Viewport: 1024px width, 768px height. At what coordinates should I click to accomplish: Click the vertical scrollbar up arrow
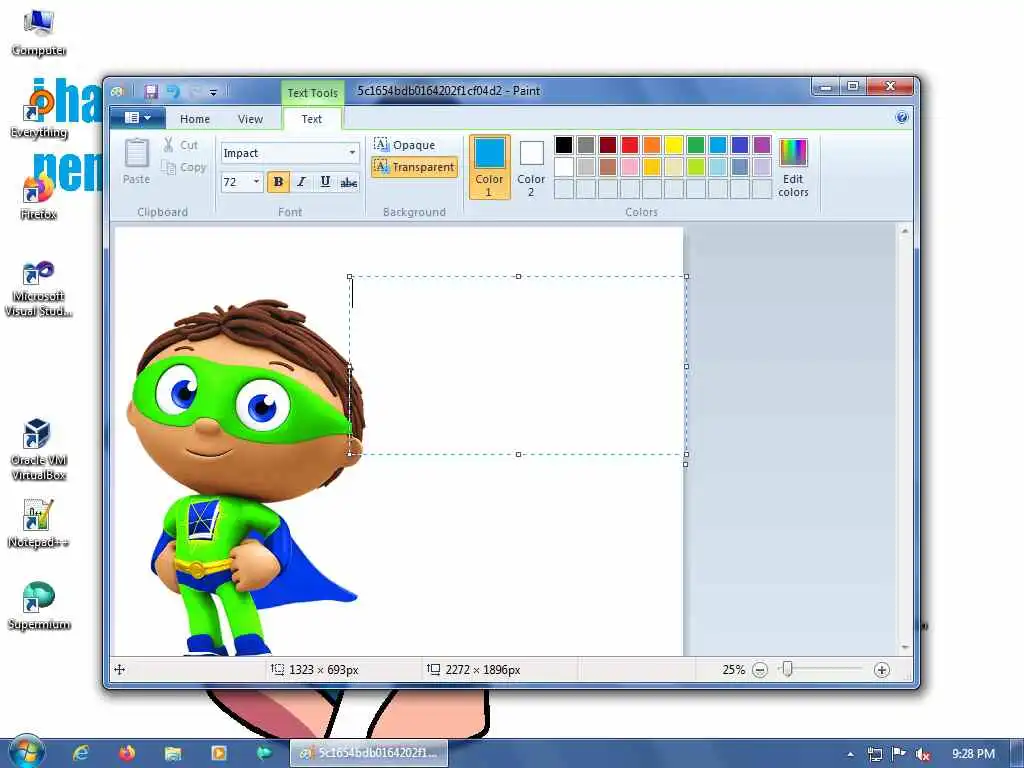[905, 231]
